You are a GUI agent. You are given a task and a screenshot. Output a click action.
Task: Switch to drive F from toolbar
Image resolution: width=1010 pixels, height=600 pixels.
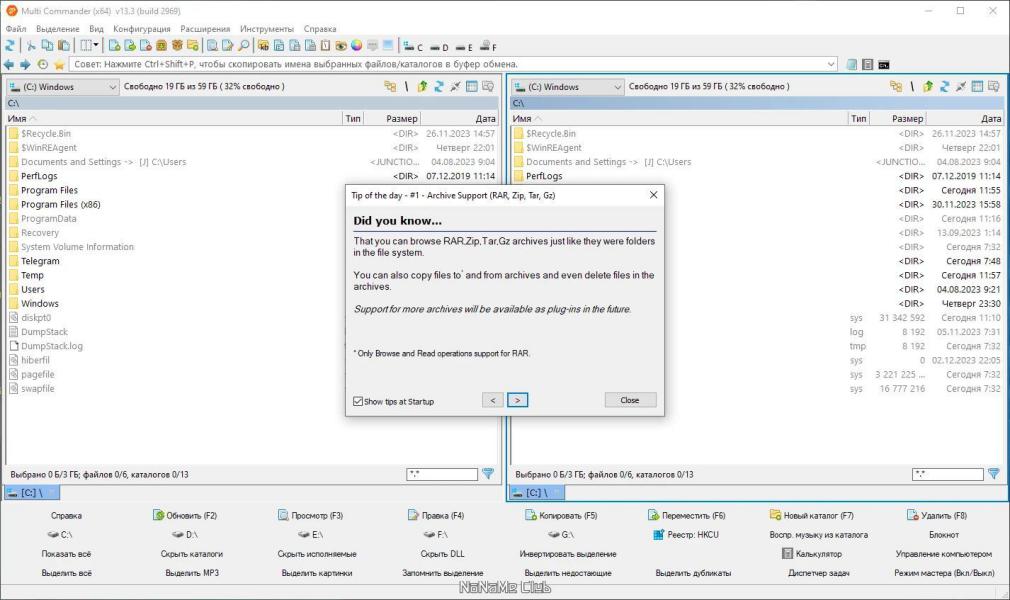pyautogui.click(x=488, y=46)
